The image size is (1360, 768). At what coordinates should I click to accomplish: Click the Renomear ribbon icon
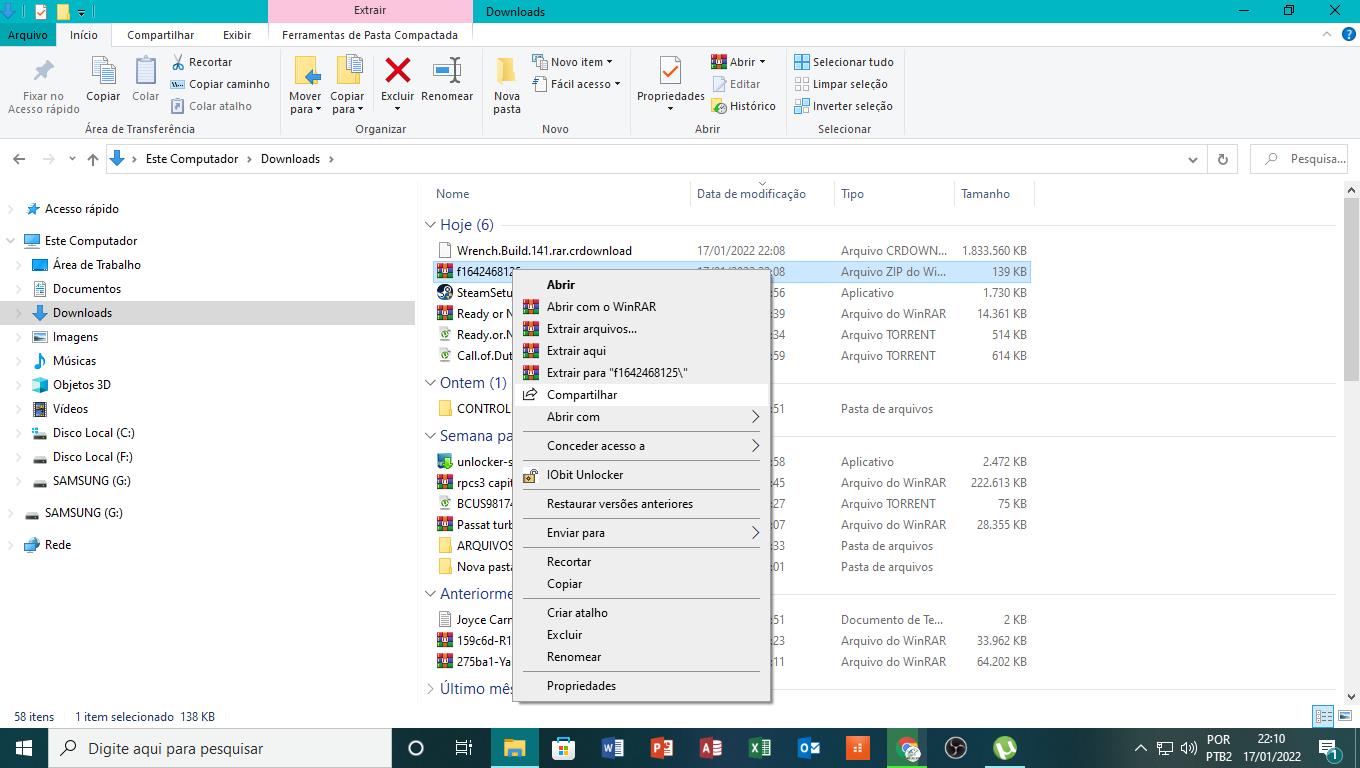[x=447, y=71]
